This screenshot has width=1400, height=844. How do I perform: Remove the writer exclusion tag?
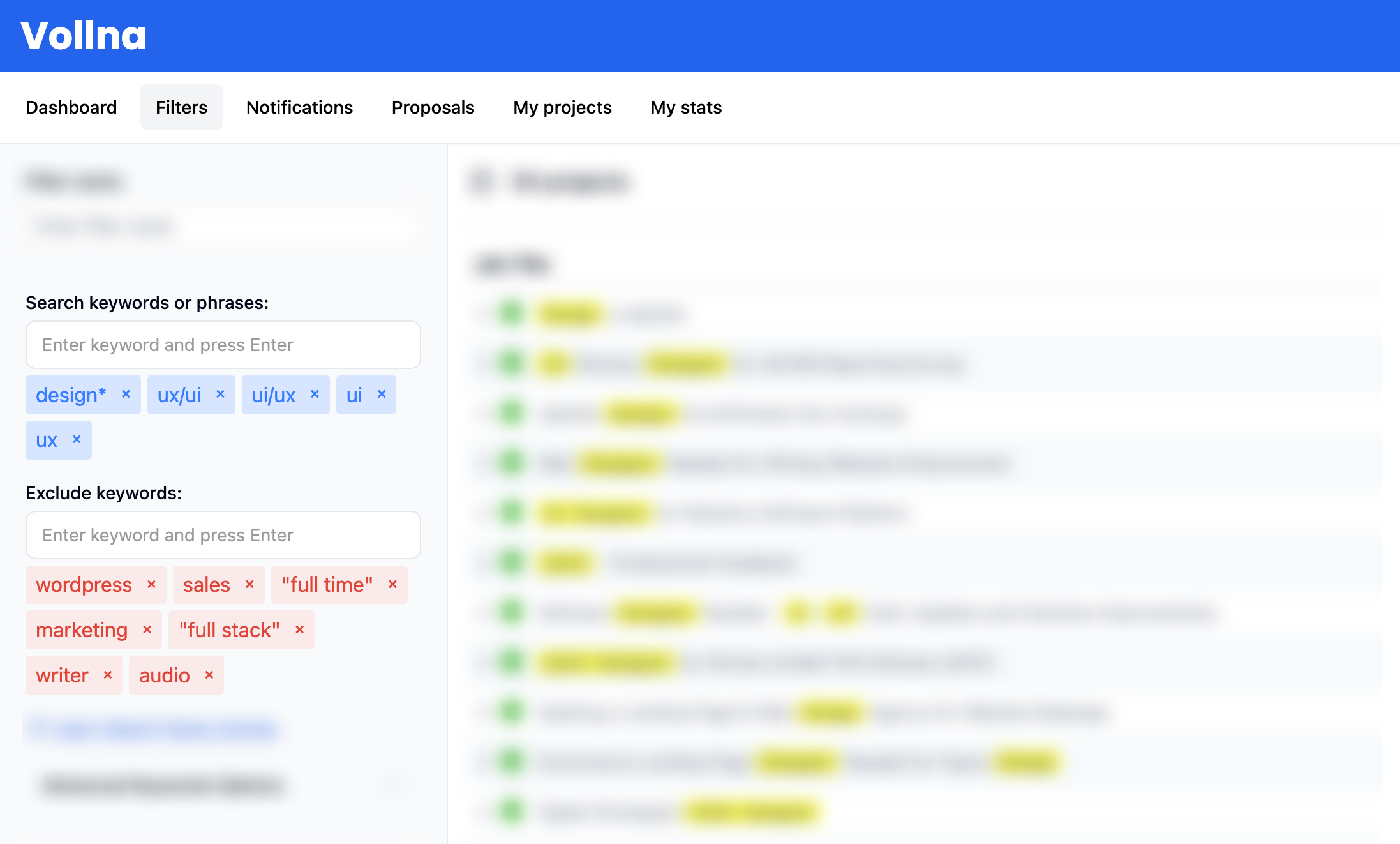(x=108, y=675)
